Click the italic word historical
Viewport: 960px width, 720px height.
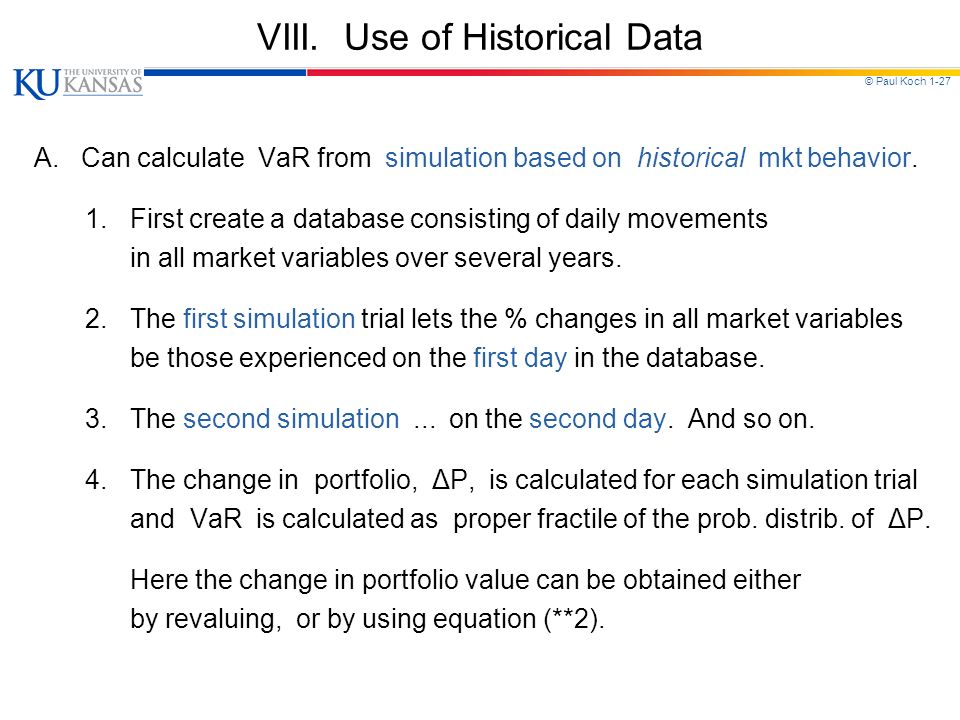[x=691, y=158]
